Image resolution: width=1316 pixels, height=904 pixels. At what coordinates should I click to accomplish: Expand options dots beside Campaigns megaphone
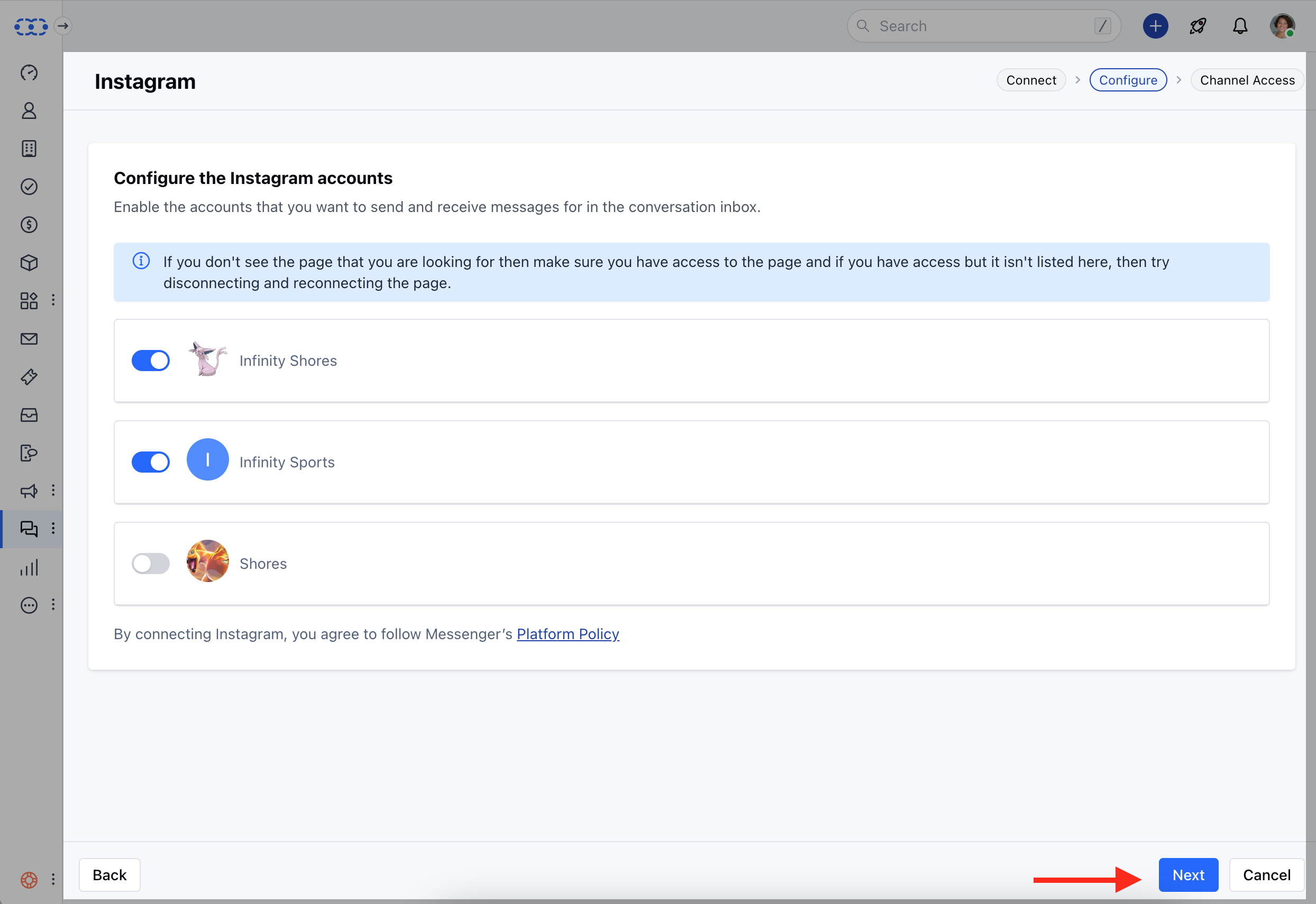53,491
